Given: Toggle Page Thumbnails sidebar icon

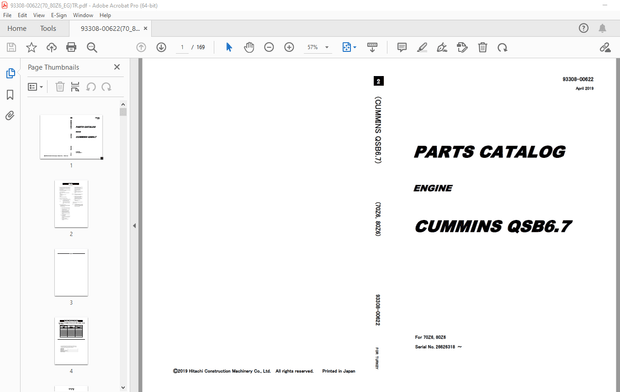Looking at the screenshot, I should click(x=10, y=73).
